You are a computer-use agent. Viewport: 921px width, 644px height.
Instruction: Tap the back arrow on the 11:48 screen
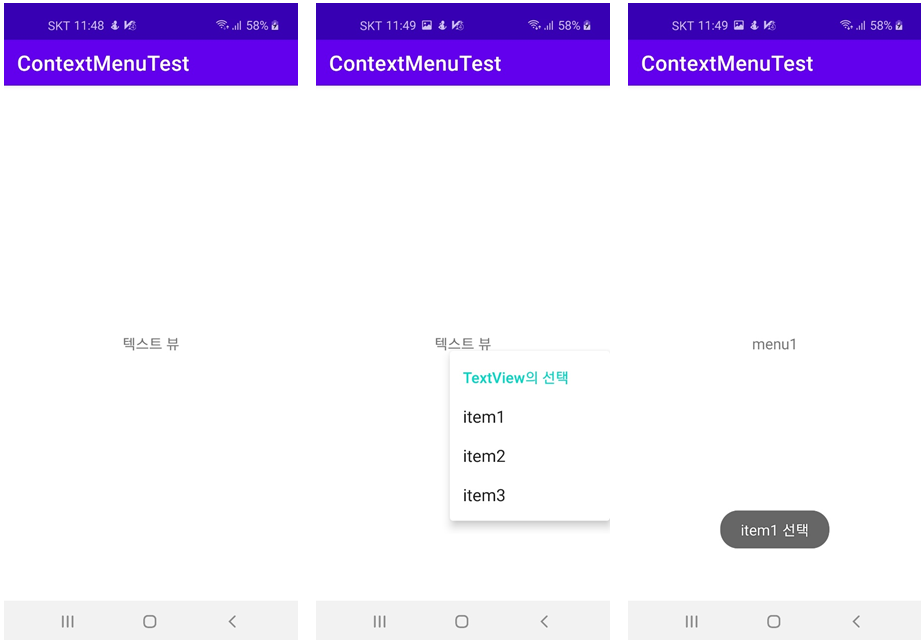[232, 621]
